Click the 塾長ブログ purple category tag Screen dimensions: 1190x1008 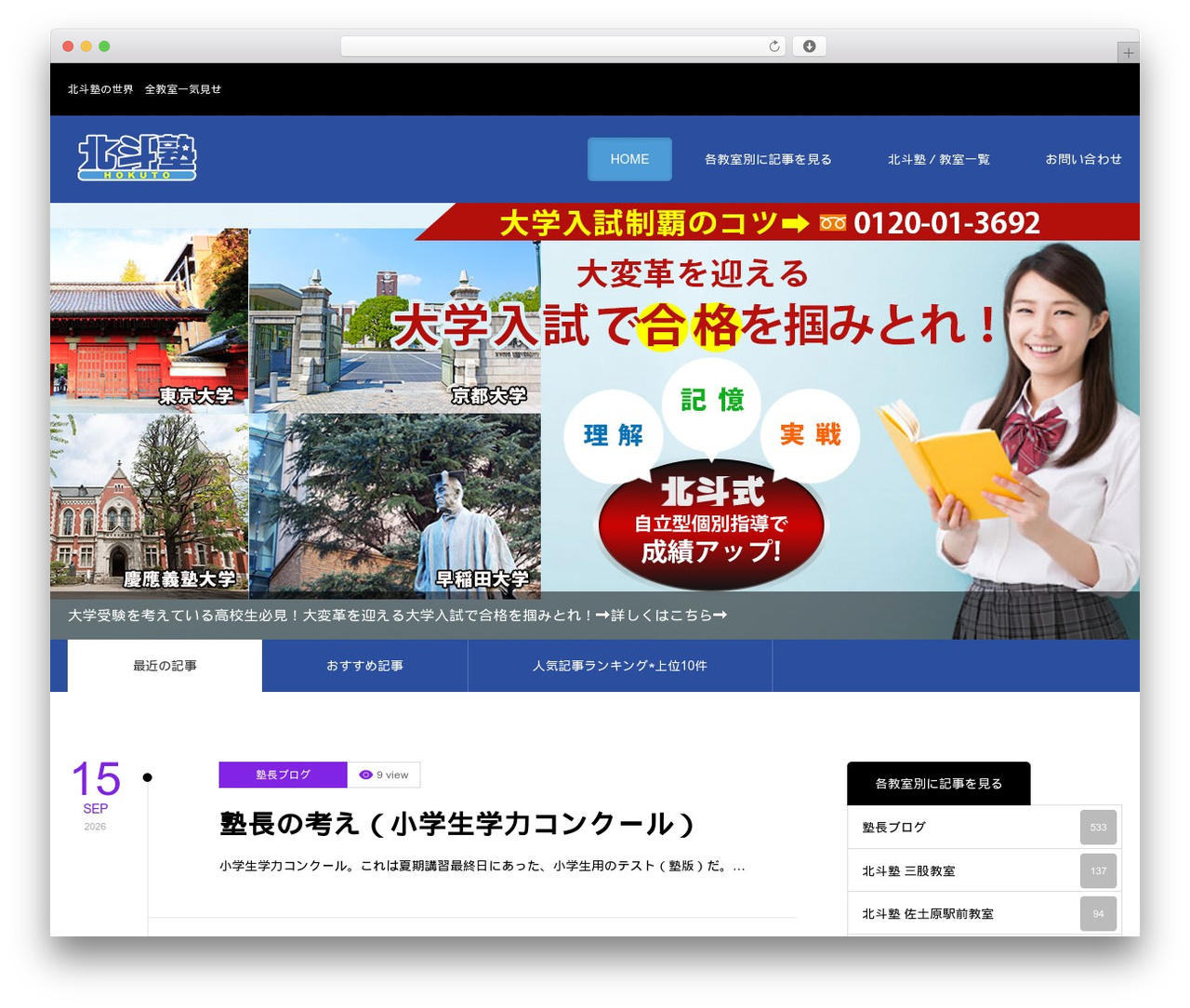(283, 775)
